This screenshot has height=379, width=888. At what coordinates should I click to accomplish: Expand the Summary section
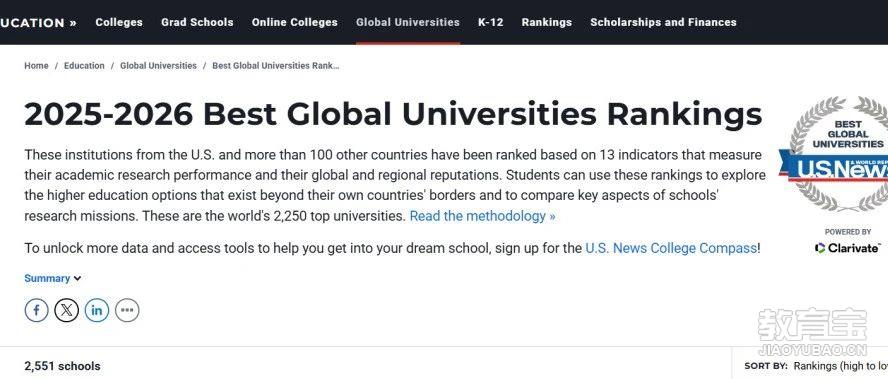(53, 278)
